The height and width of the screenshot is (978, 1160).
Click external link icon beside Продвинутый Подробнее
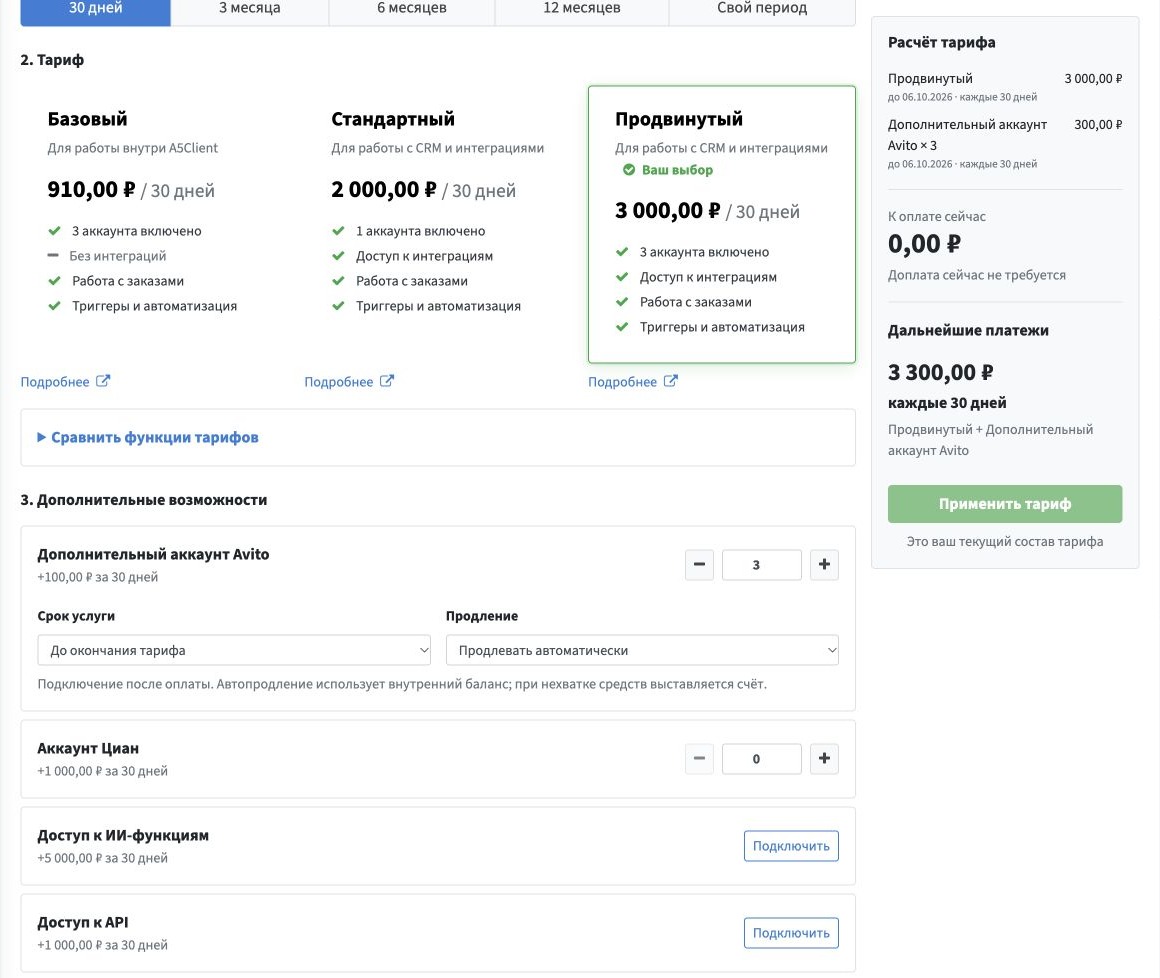pos(670,381)
